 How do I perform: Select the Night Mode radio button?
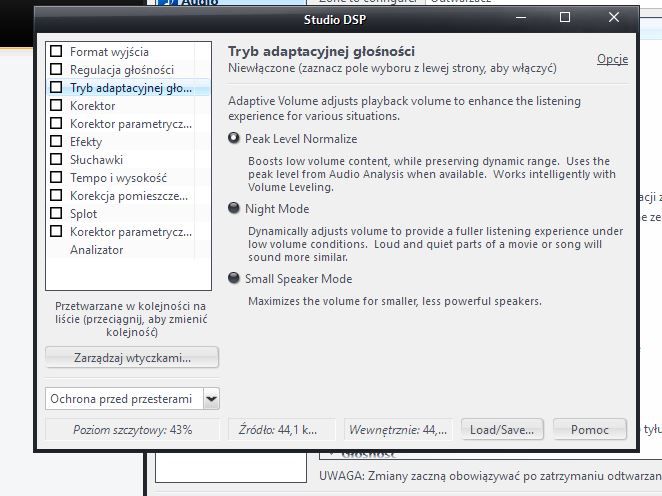click(233, 208)
